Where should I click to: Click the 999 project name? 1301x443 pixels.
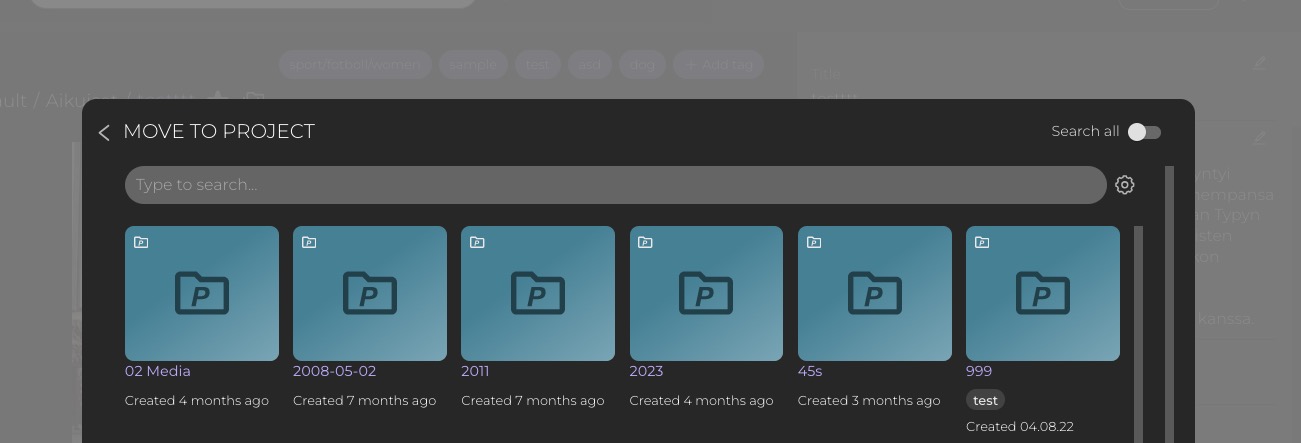(x=978, y=371)
